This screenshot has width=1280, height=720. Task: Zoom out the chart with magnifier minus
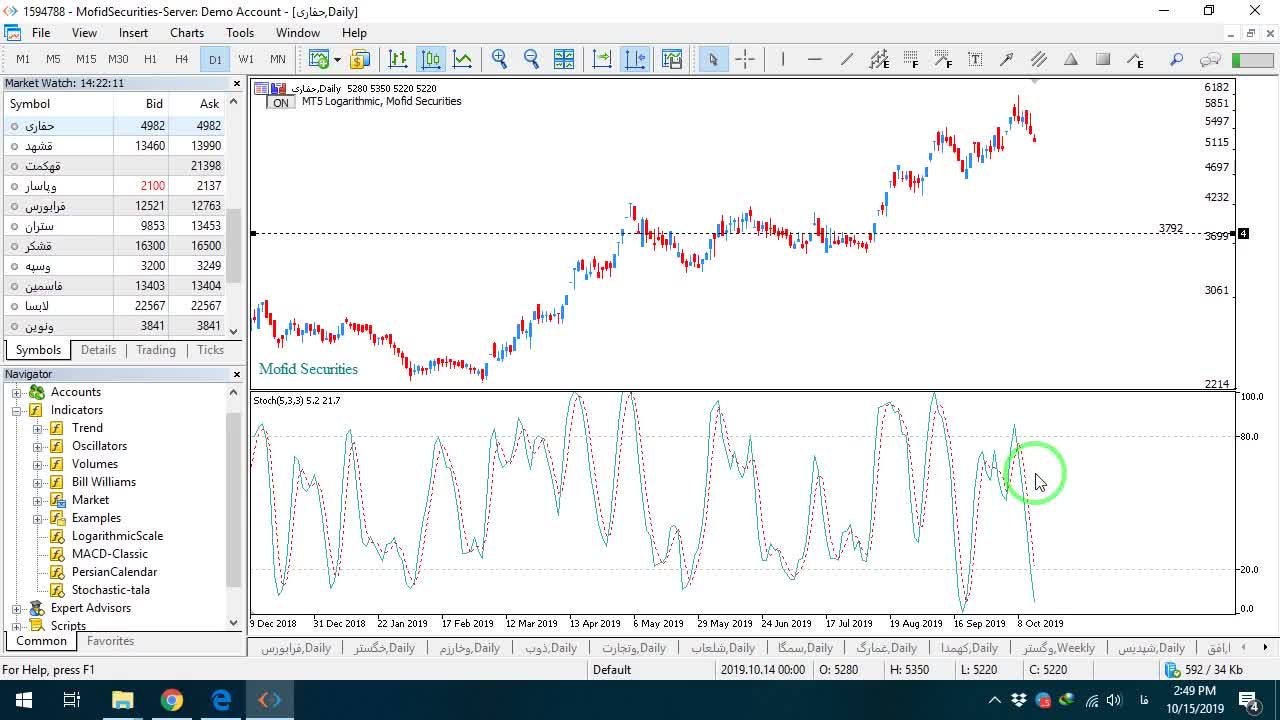point(531,59)
